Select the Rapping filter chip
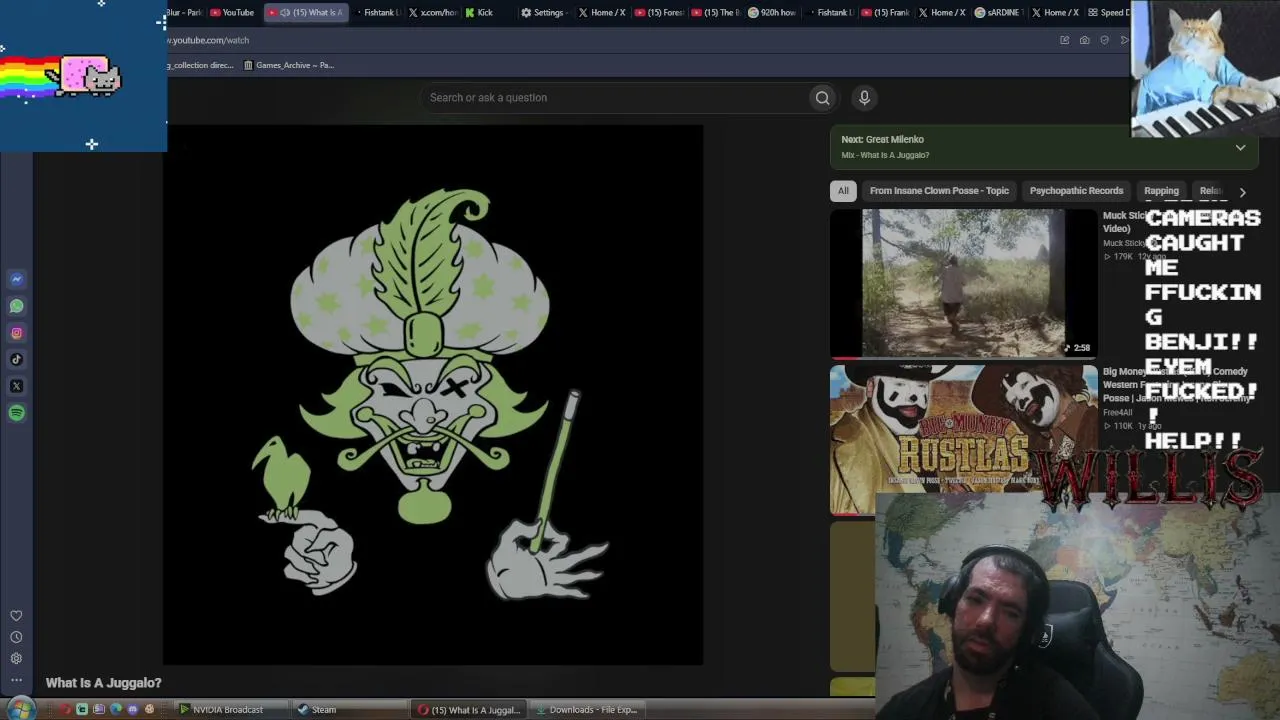1280x720 pixels. [x=1161, y=191]
